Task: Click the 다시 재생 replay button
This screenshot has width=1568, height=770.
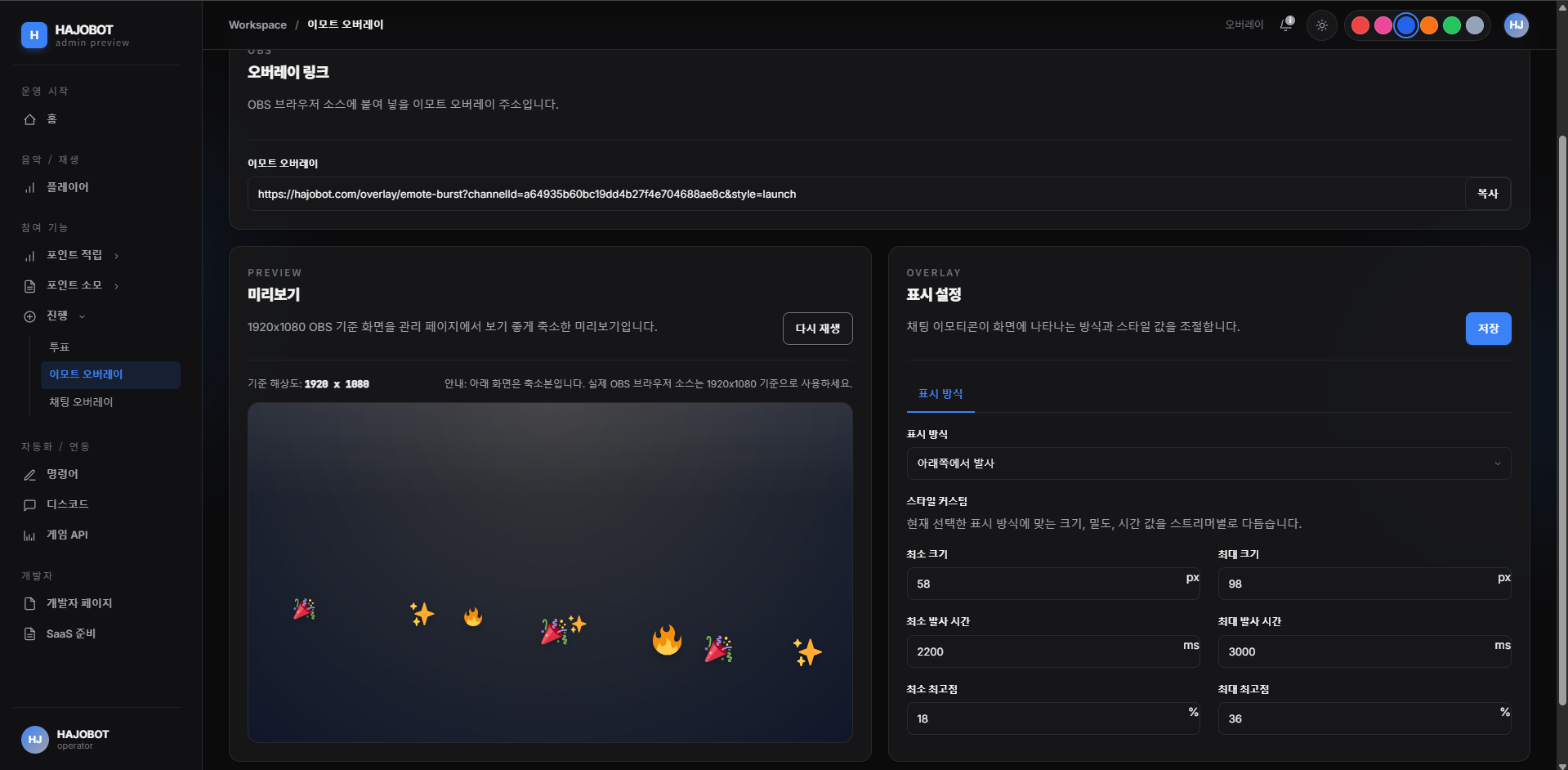Action: click(x=818, y=329)
